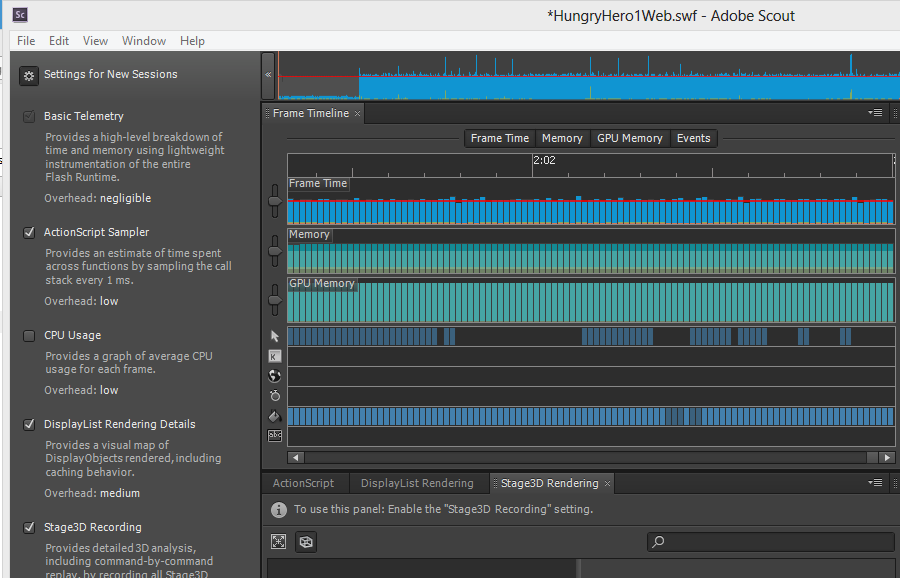This screenshot has width=900, height=578.
Task: Toggle Basic Telemetry checkbox
Action: [x=29, y=117]
